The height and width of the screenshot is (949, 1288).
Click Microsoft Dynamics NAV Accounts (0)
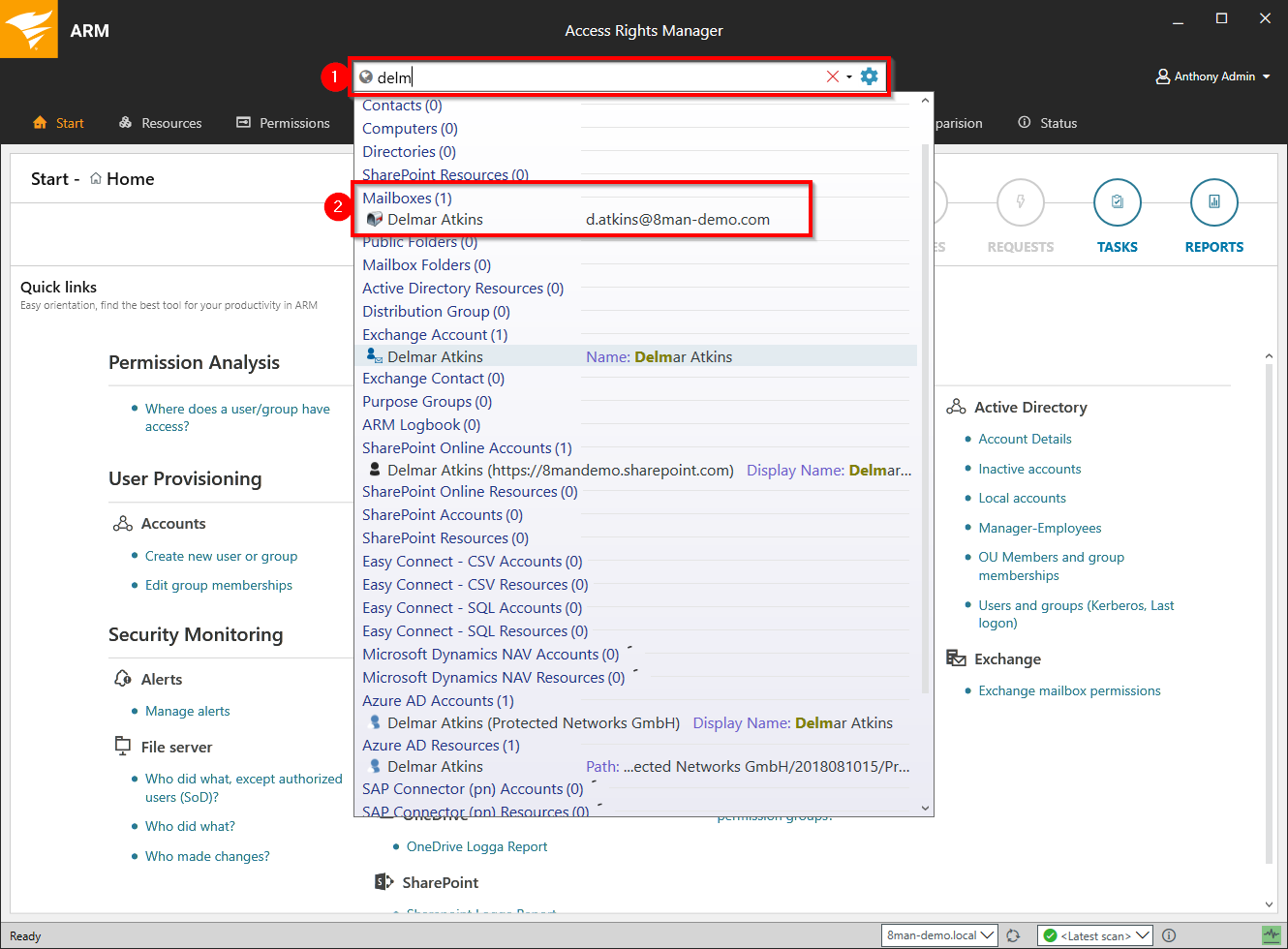click(490, 654)
